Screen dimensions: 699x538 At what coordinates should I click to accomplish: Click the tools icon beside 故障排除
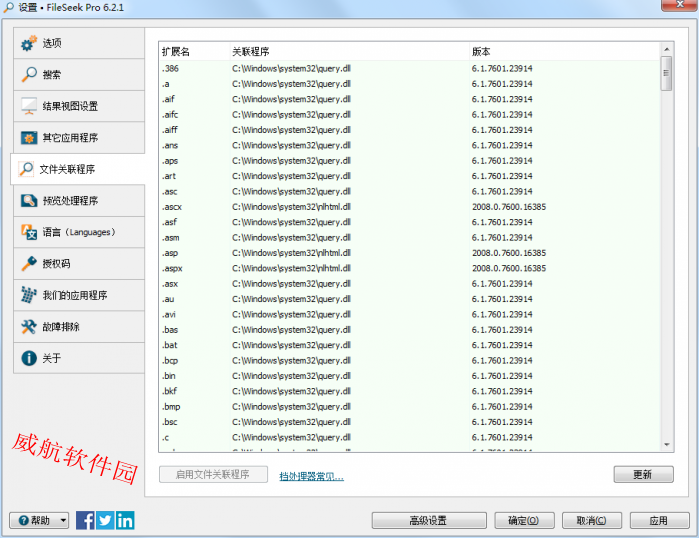pyautogui.click(x=29, y=327)
